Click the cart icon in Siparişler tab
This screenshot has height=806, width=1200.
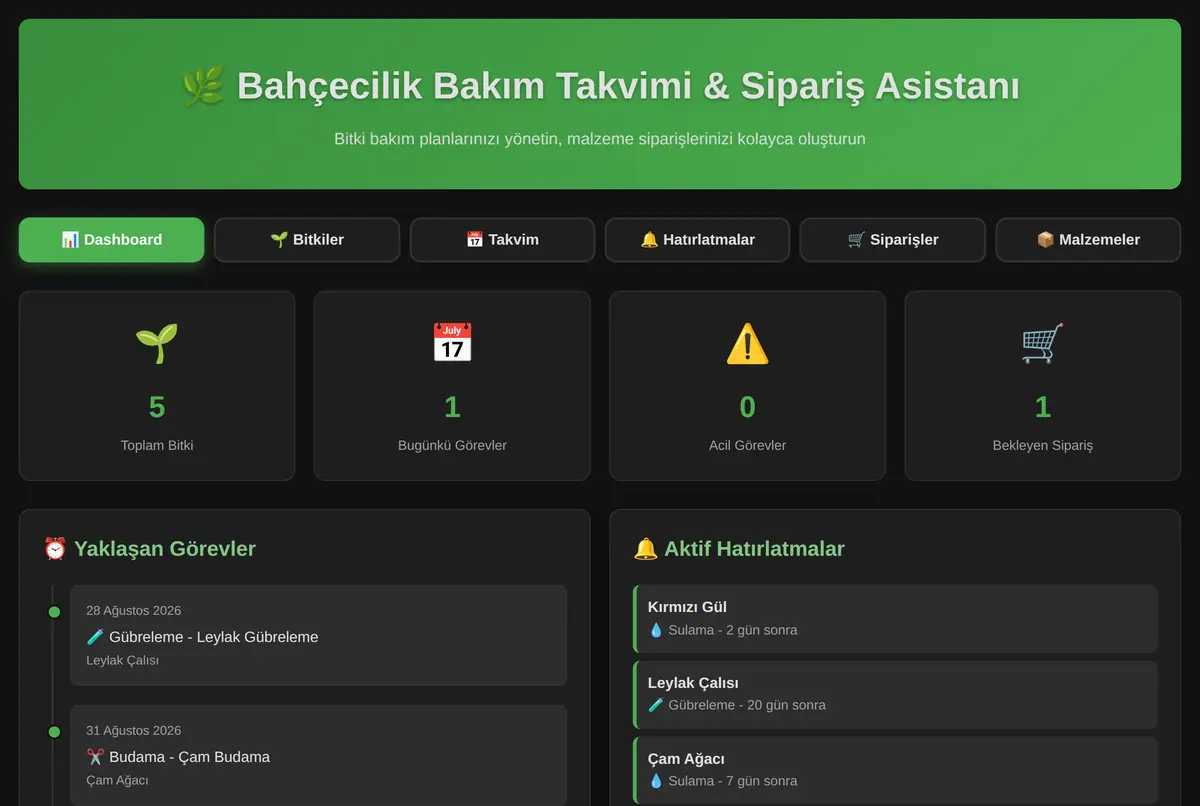pyautogui.click(x=856, y=240)
